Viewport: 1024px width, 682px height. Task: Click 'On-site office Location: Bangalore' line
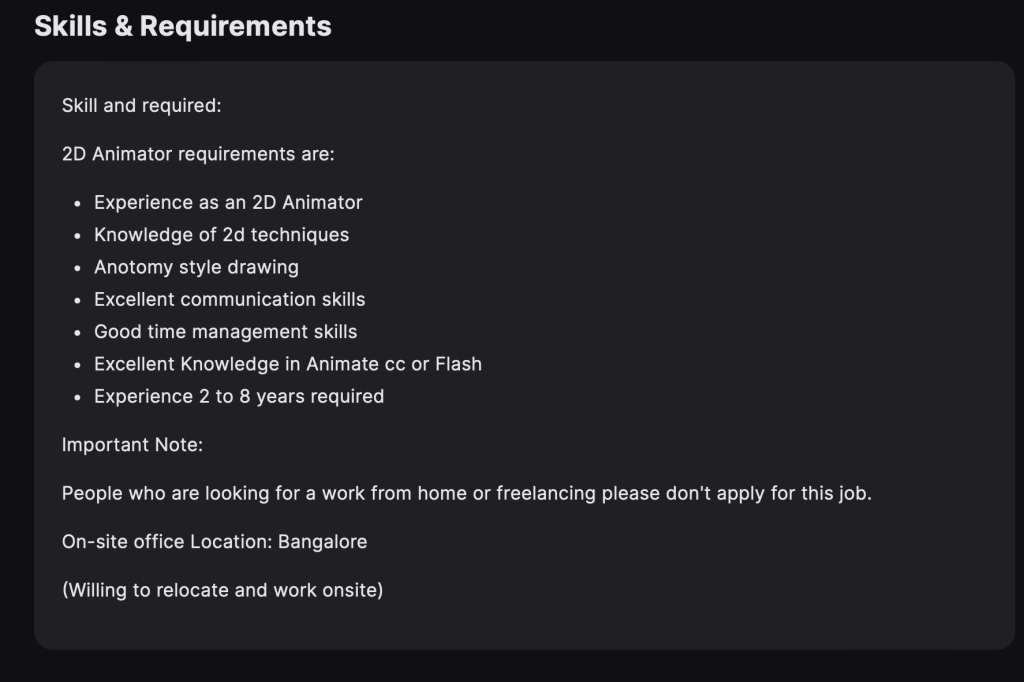[214, 542]
